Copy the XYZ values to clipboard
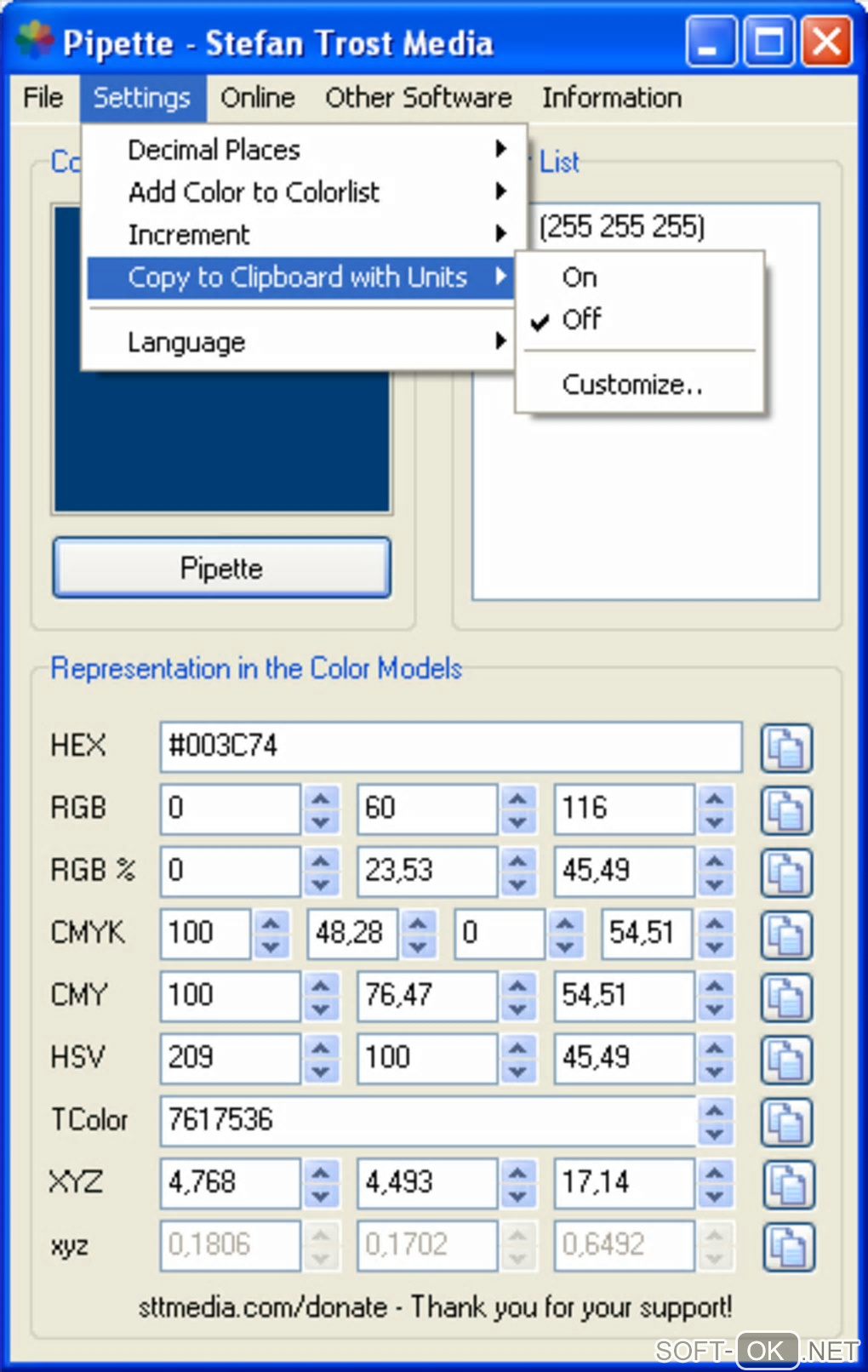This screenshot has width=868, height=1372. [x=787, y=1183]
